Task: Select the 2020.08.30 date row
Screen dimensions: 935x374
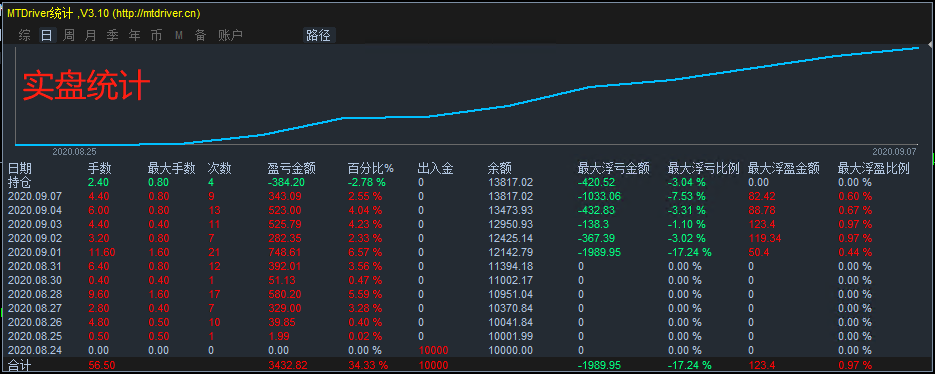Action: [x=468, y=280]
